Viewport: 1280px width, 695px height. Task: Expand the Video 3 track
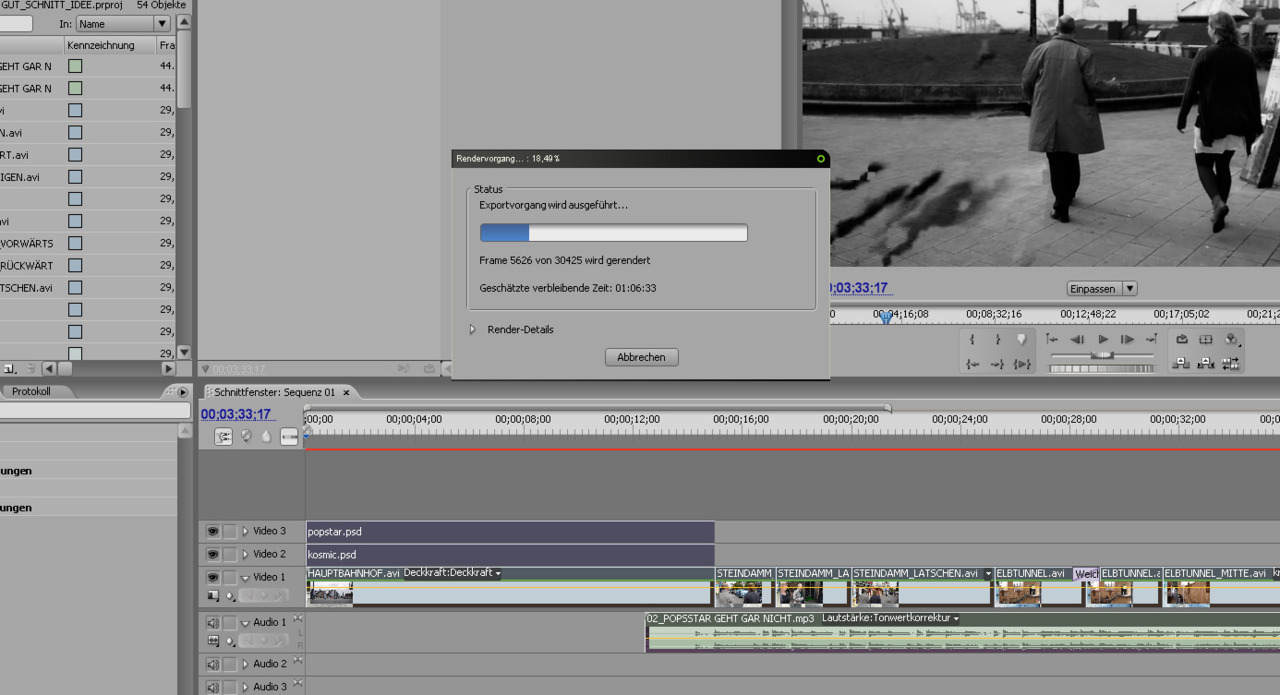[x=245, y=532]
